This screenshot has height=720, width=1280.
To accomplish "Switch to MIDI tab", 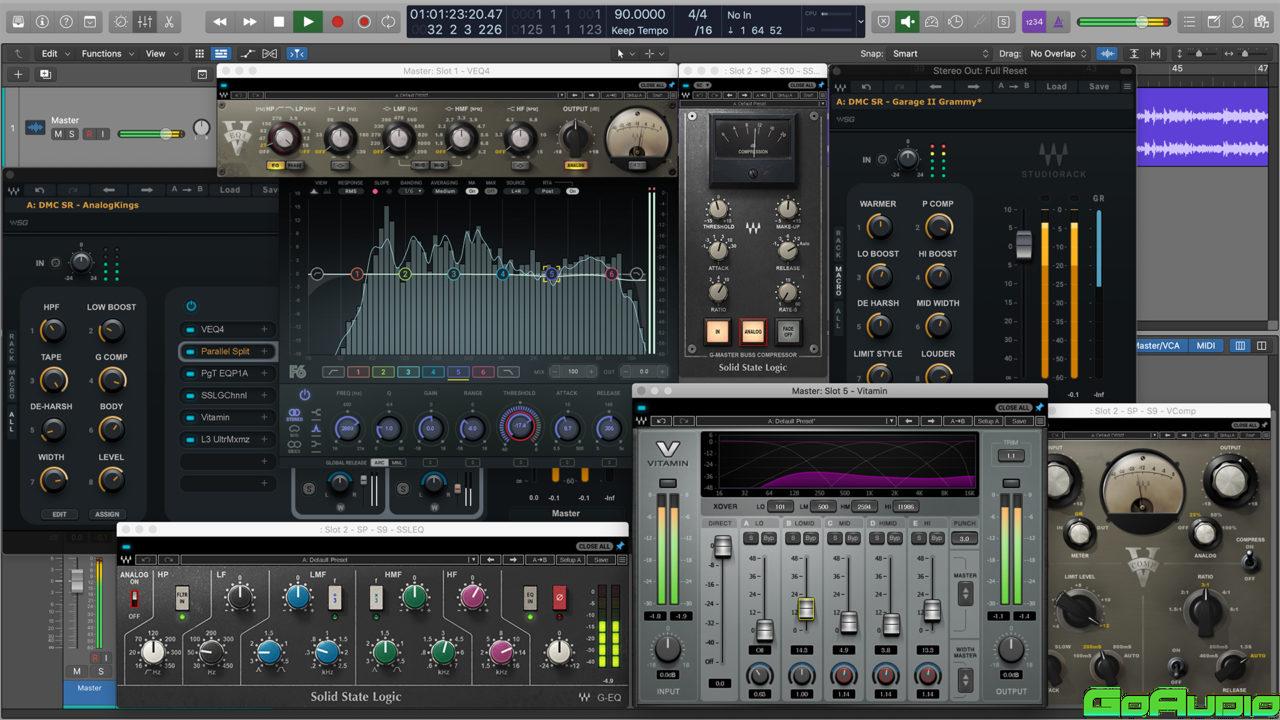I will 1206,346.
